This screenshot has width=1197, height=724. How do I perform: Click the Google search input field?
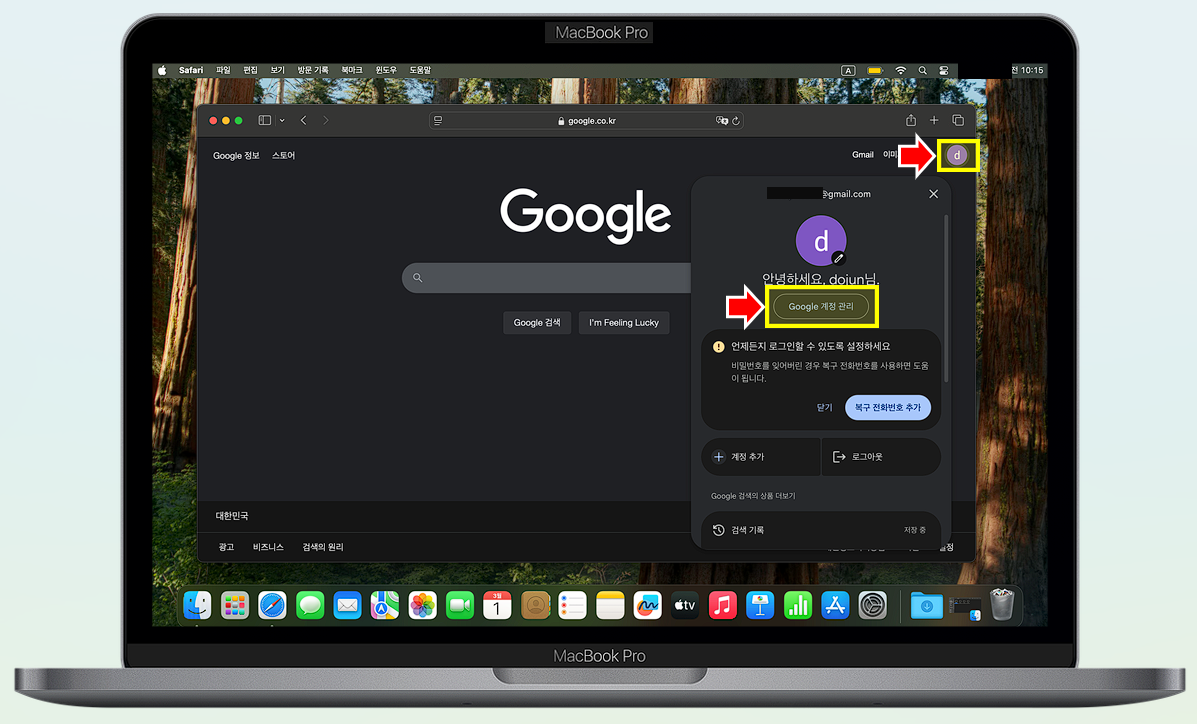coord(547,277)
